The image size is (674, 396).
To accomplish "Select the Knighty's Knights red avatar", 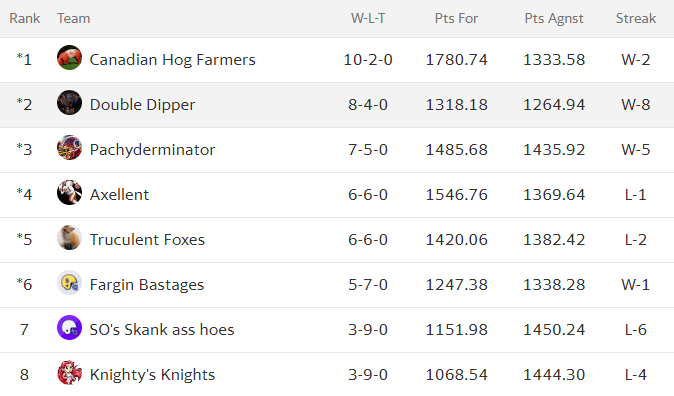I will (x=69, y=372).
